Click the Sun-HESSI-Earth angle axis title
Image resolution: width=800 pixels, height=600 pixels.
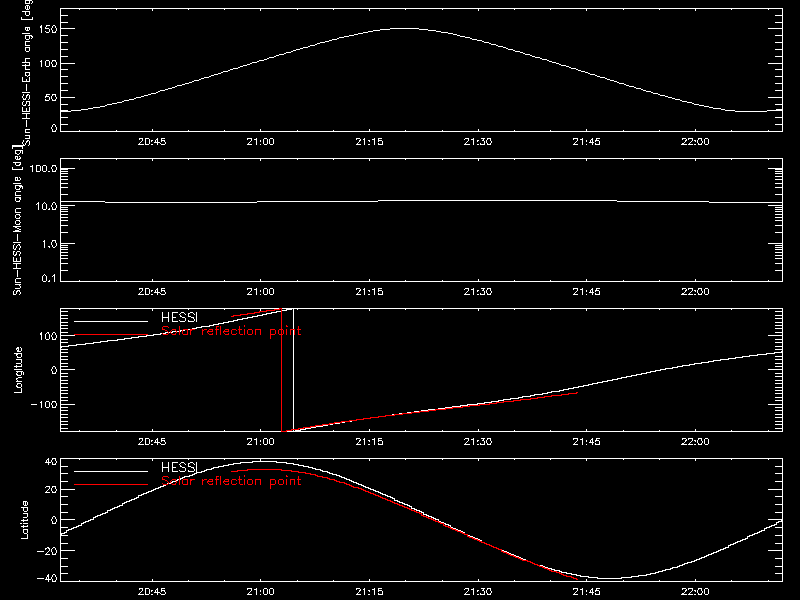point(27,73)
